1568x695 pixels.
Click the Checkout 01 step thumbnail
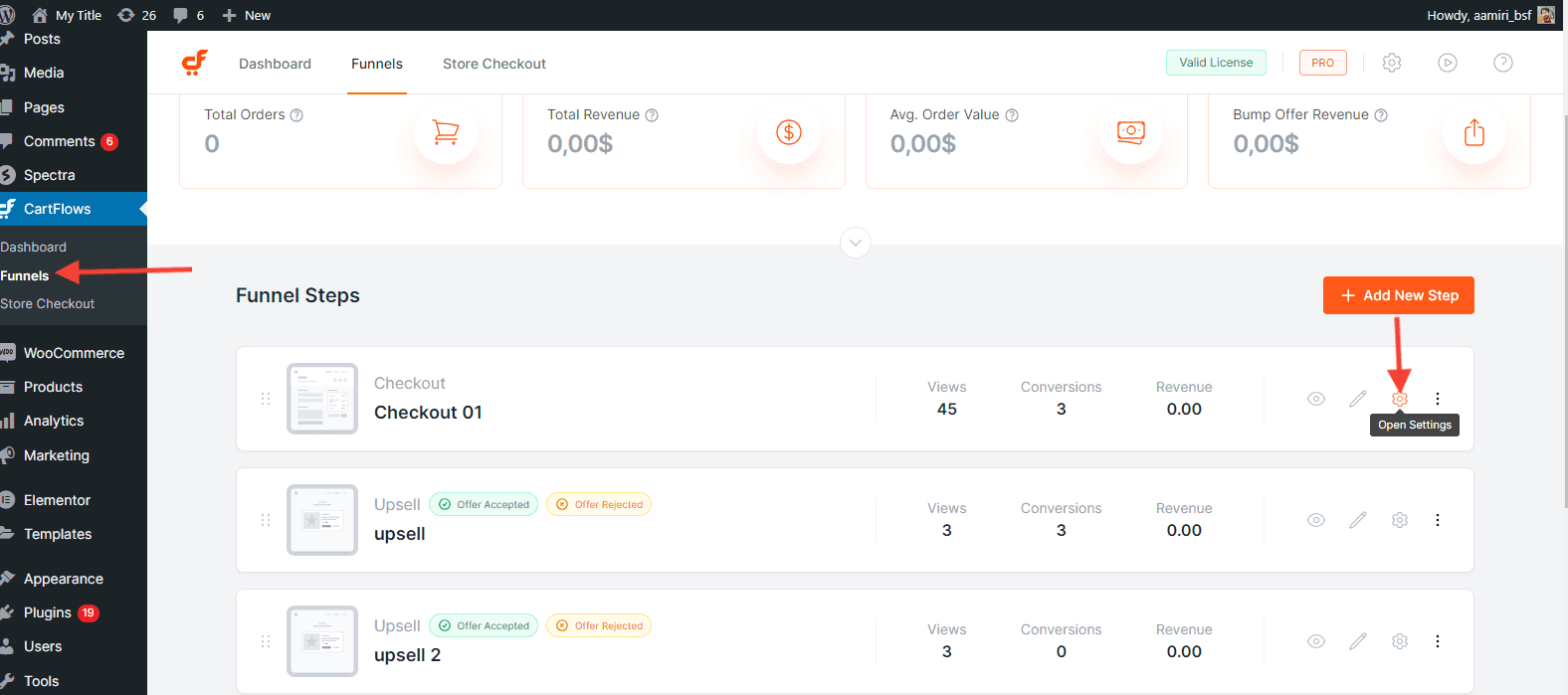coord(321,399)
